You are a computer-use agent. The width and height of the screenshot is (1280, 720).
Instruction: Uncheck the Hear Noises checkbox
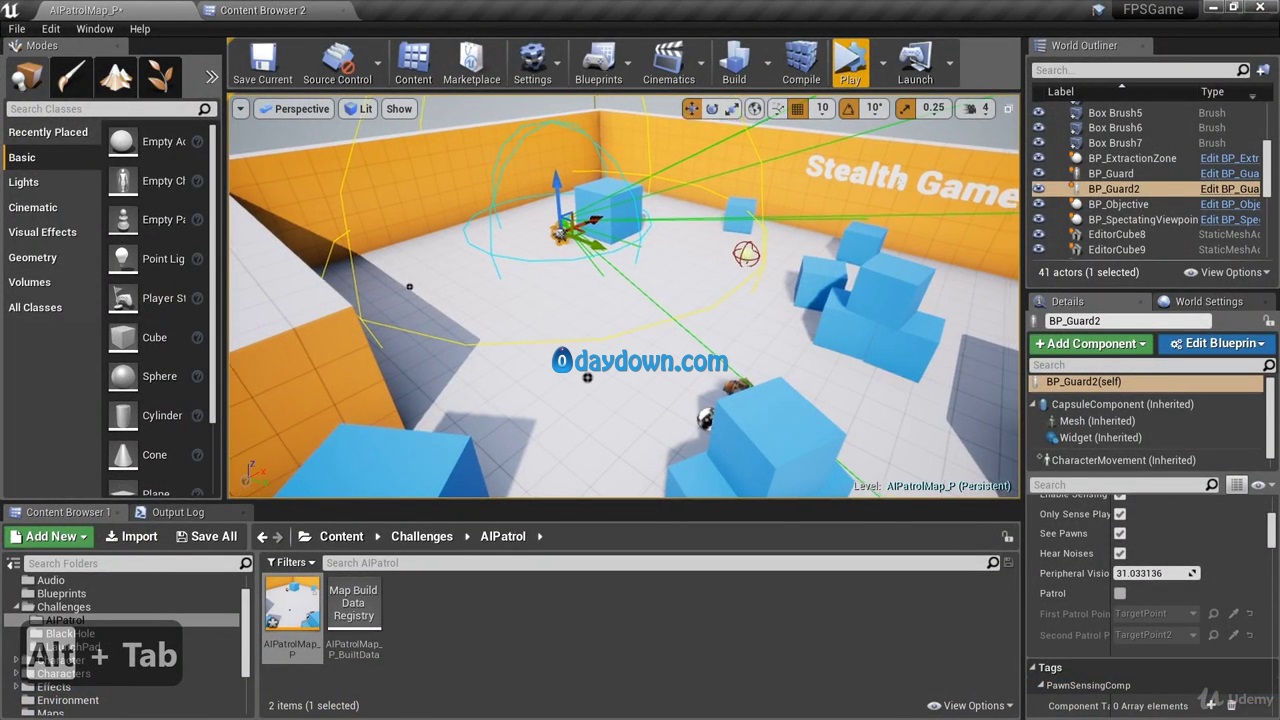pyautogui.click(x=1120, y=553)
